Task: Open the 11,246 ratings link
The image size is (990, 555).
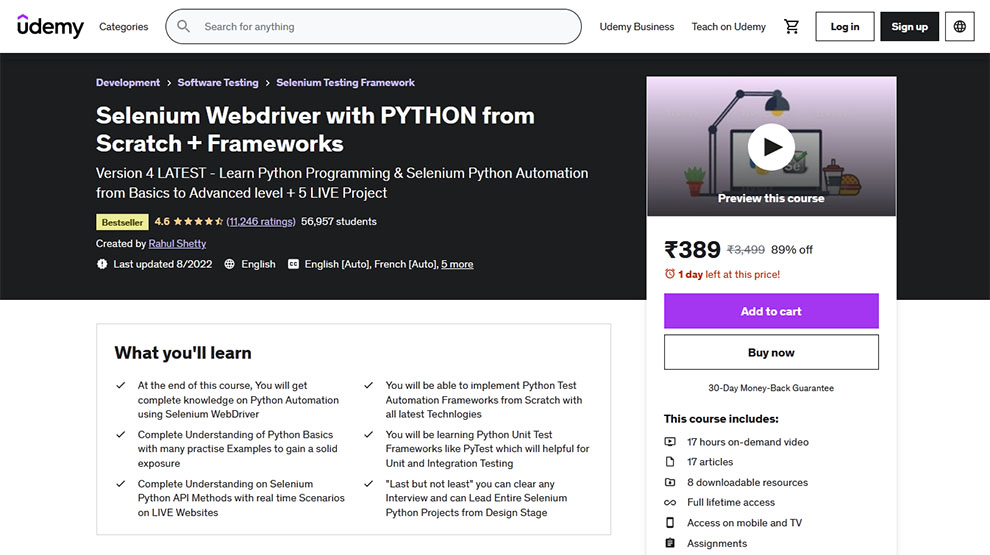Action: 261,222
